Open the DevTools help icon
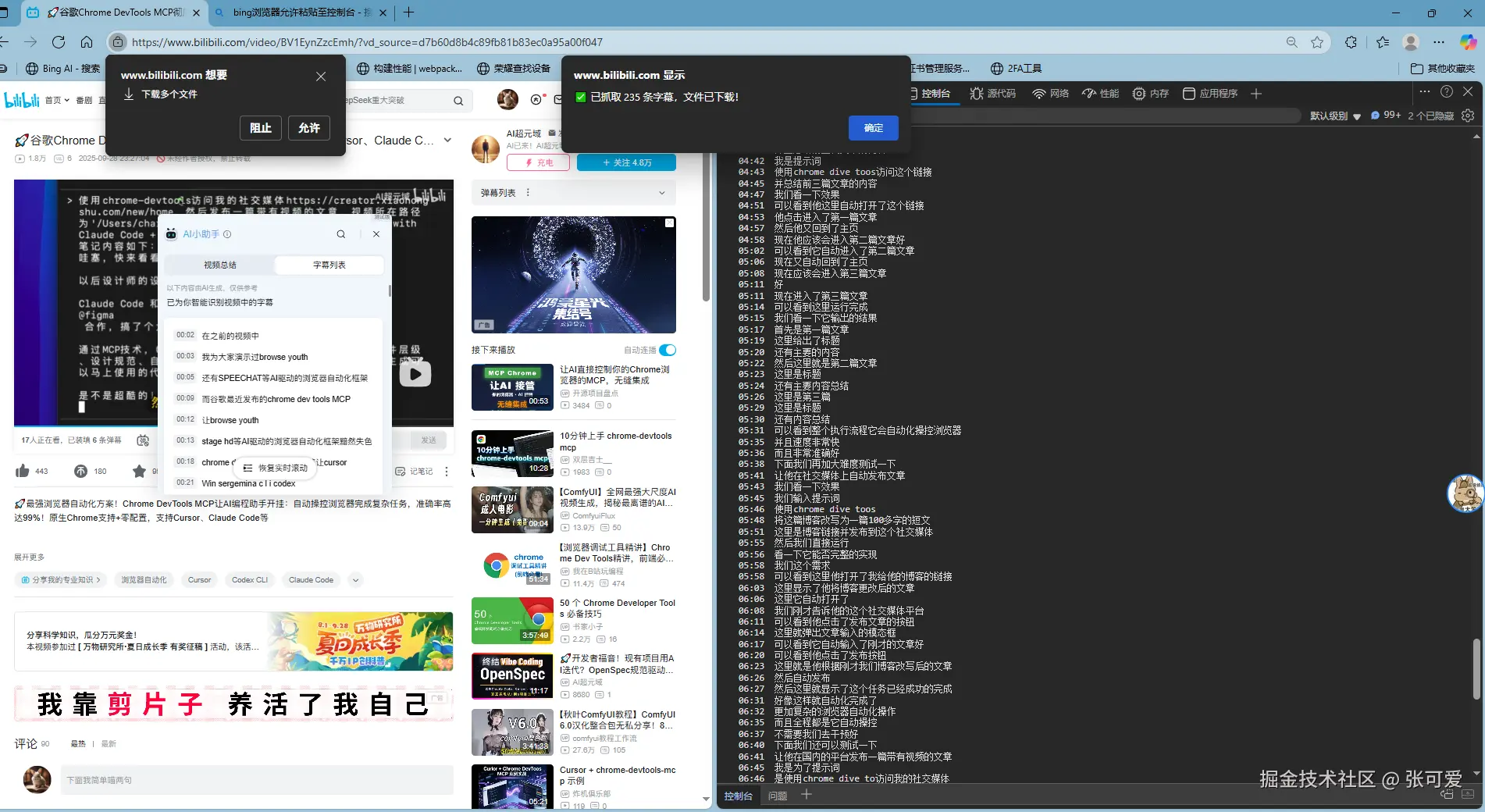The height and width of the screenshot is (812, 1485). click(1447, 91)
